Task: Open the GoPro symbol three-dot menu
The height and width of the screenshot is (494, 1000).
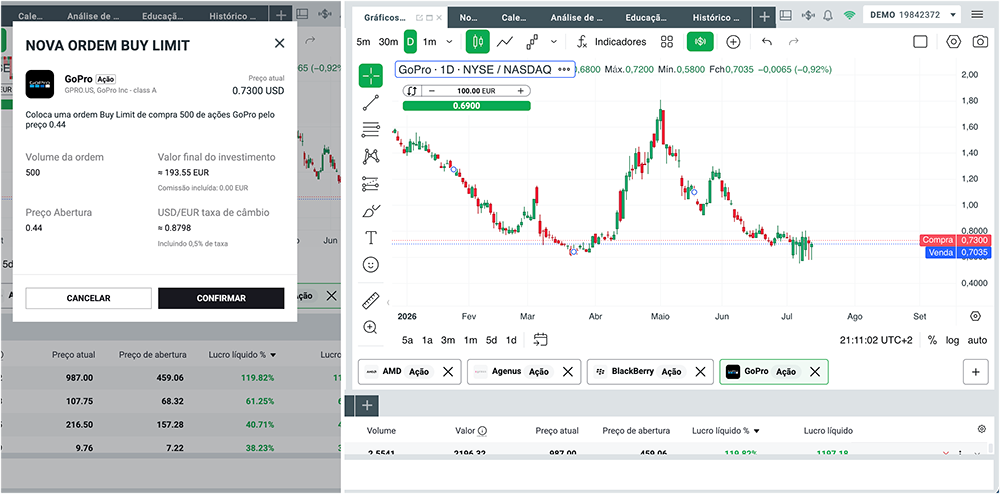Action: click(564, 69)
